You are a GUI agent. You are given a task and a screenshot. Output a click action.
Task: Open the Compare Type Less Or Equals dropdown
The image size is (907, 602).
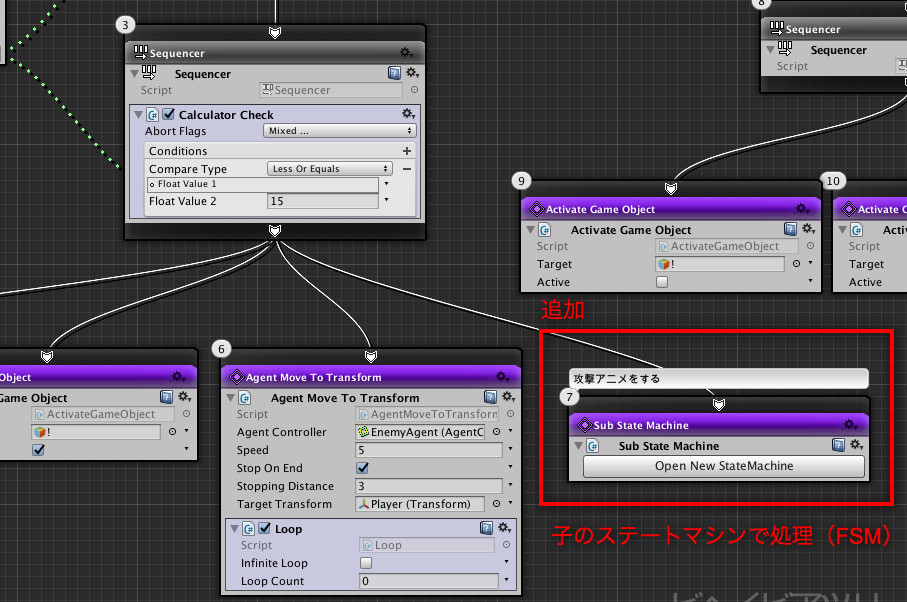coord(329,167)
